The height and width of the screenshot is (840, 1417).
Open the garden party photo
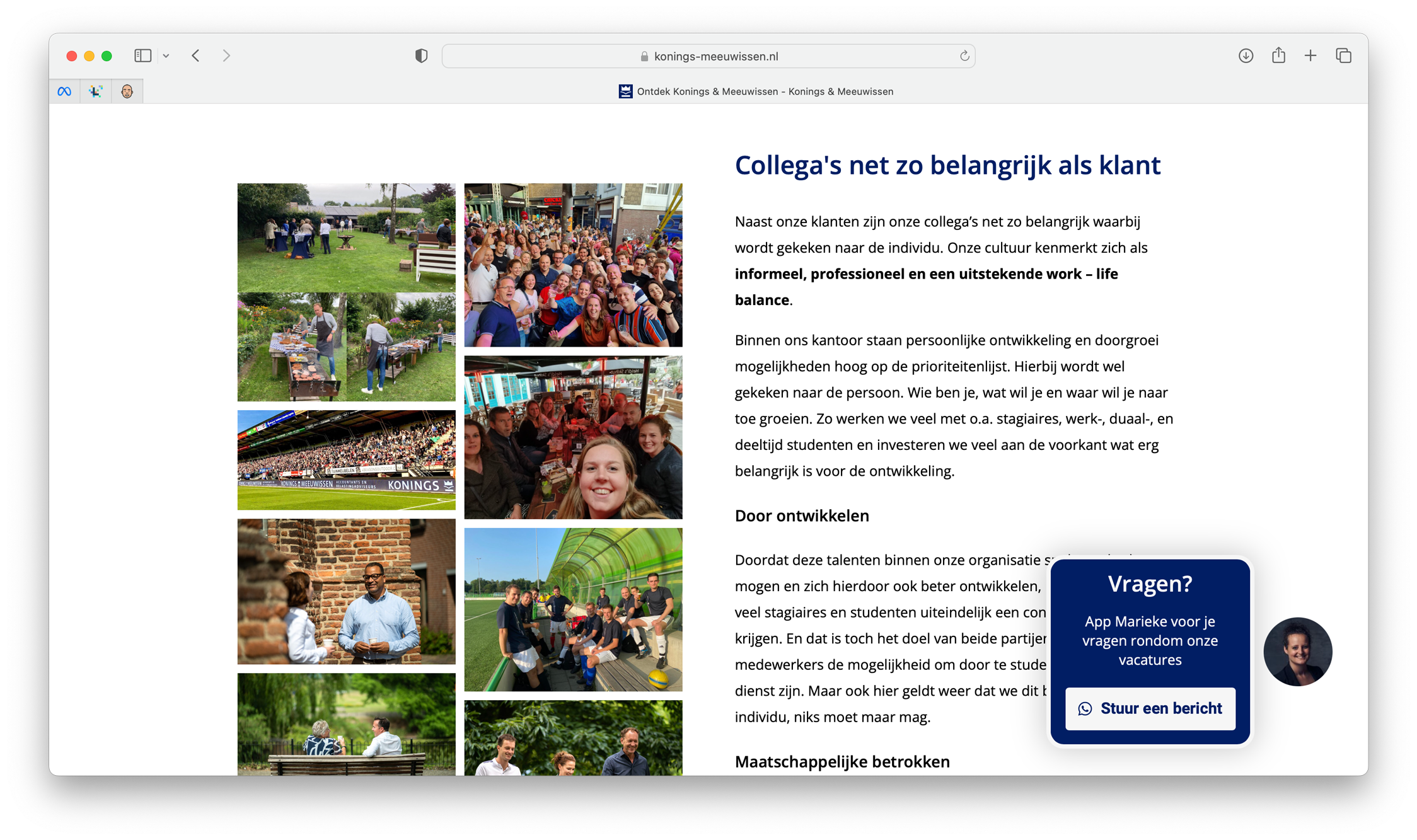coord(346,238)
